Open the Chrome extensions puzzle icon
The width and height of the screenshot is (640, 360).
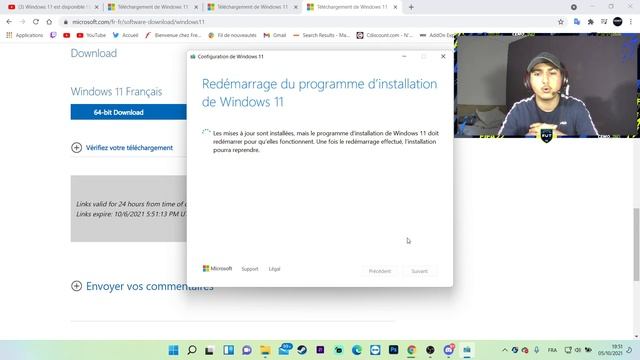pos(591,22)
